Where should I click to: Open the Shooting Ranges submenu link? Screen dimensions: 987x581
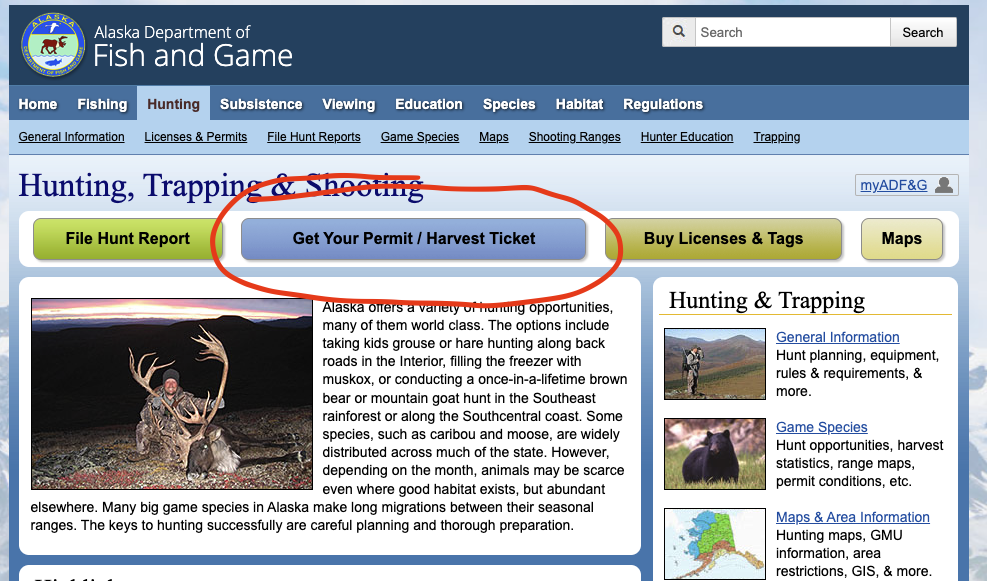coord(574,137)
